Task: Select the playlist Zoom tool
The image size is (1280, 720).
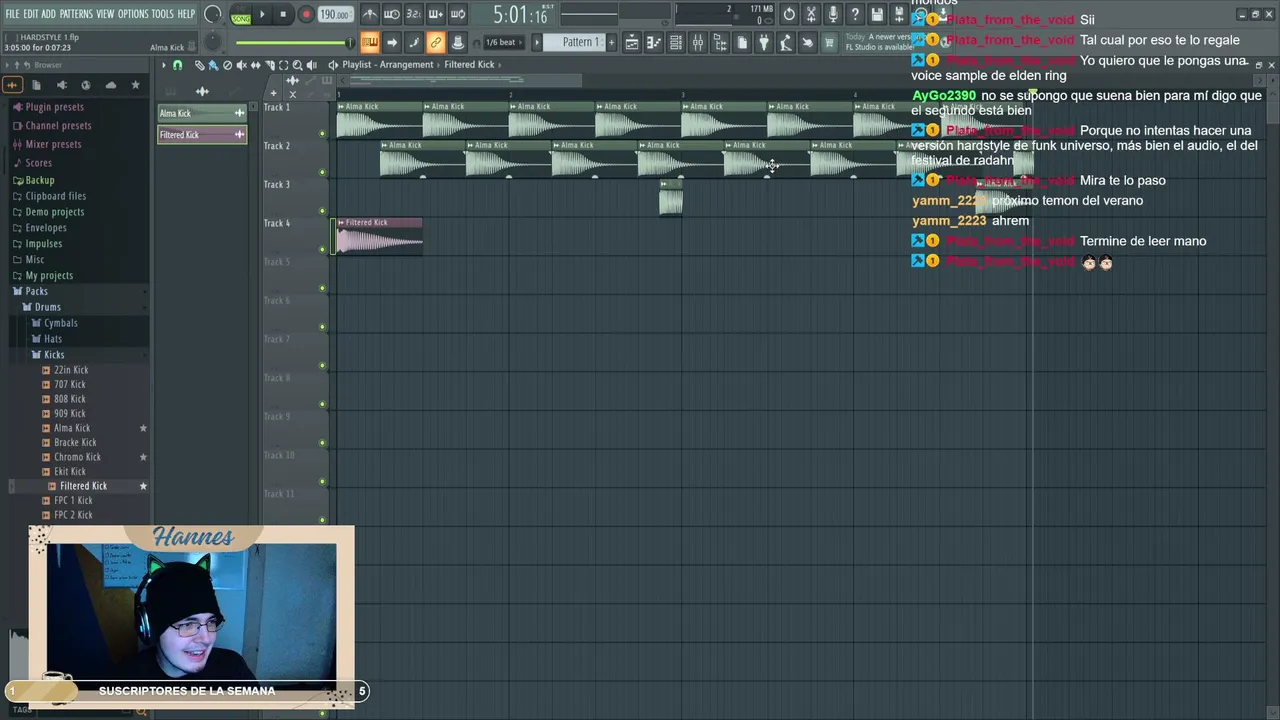Action: (297, 65)
